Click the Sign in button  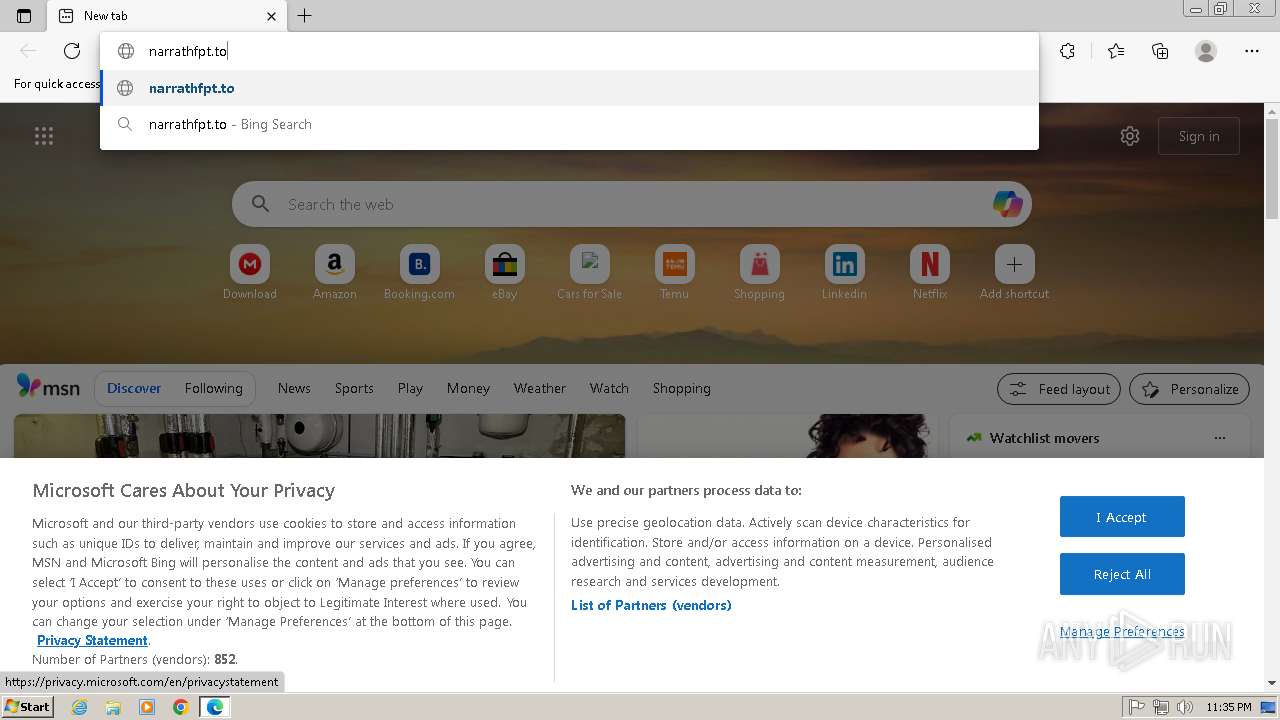[1199, 136]
